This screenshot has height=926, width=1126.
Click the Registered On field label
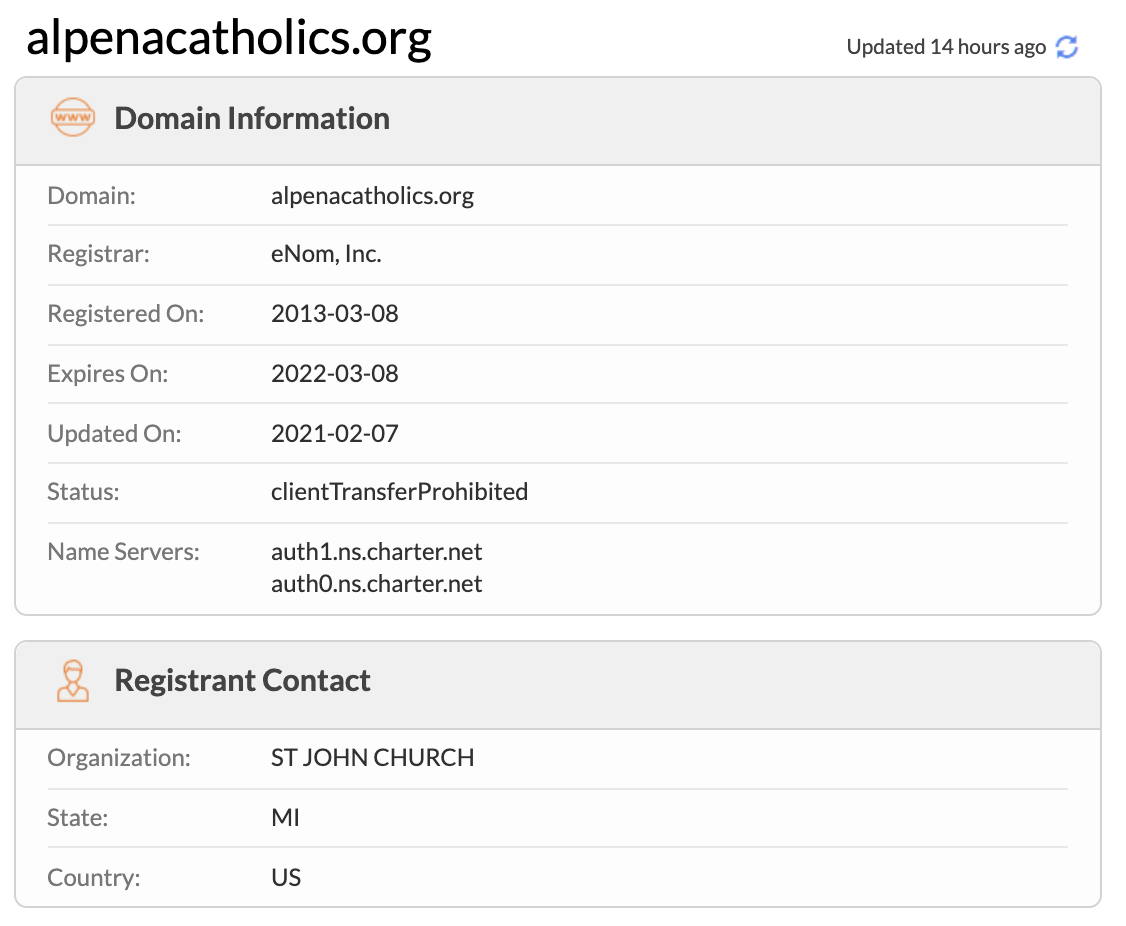point(126,314)
